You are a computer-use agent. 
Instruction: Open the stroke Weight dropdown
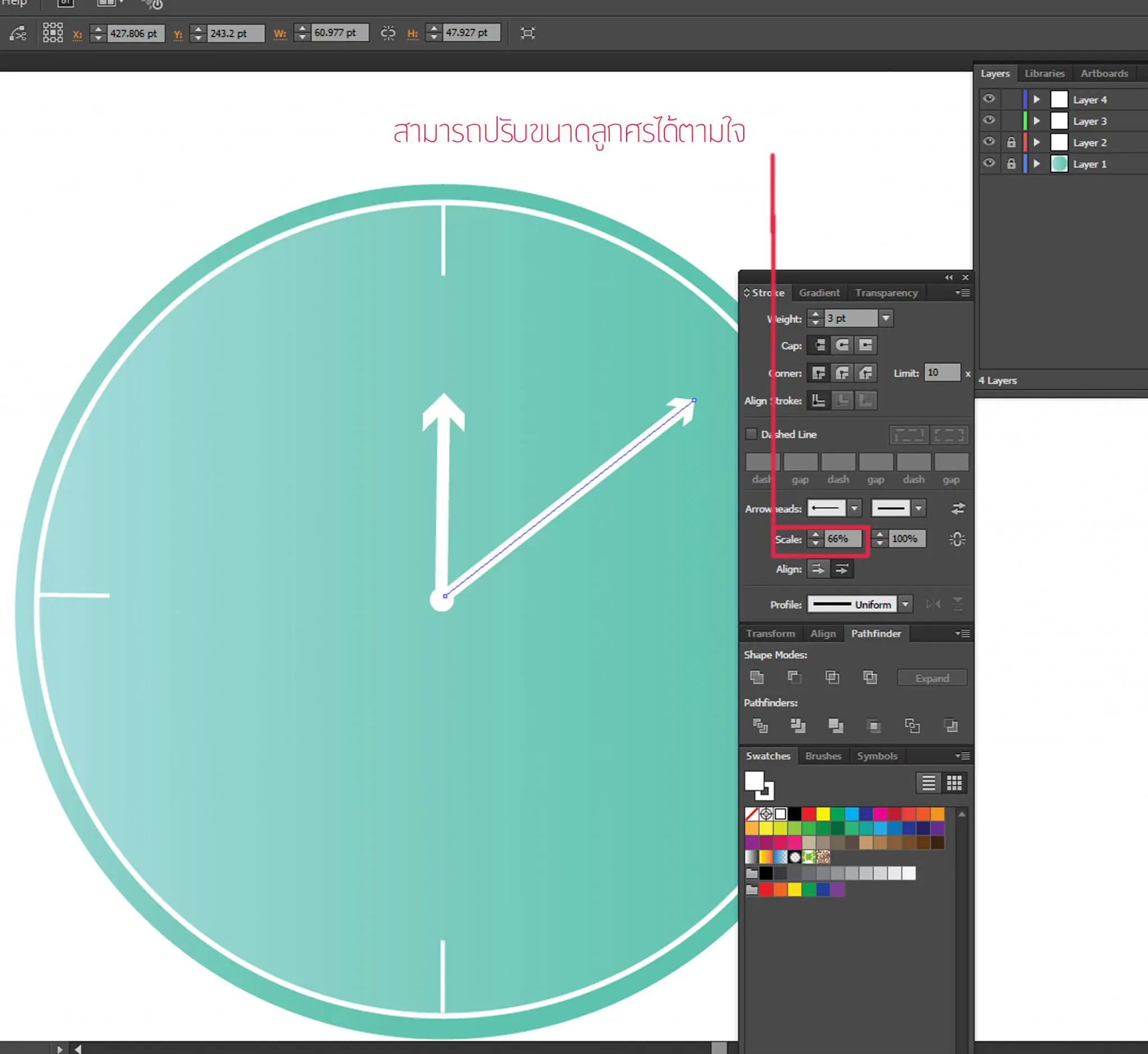(x=886, y=318)
